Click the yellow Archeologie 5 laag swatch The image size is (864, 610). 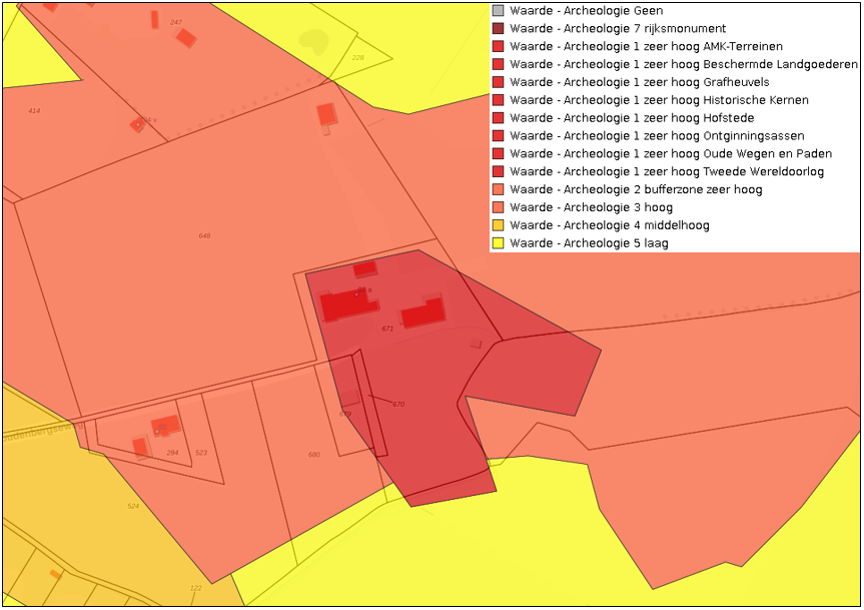click(498, 243)
